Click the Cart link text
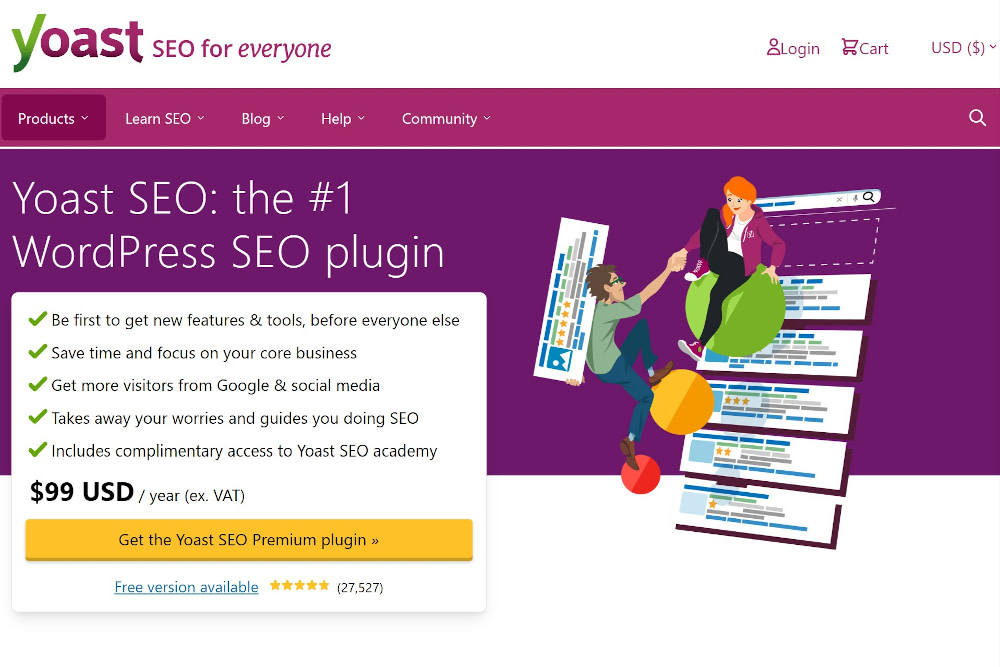 874,48
